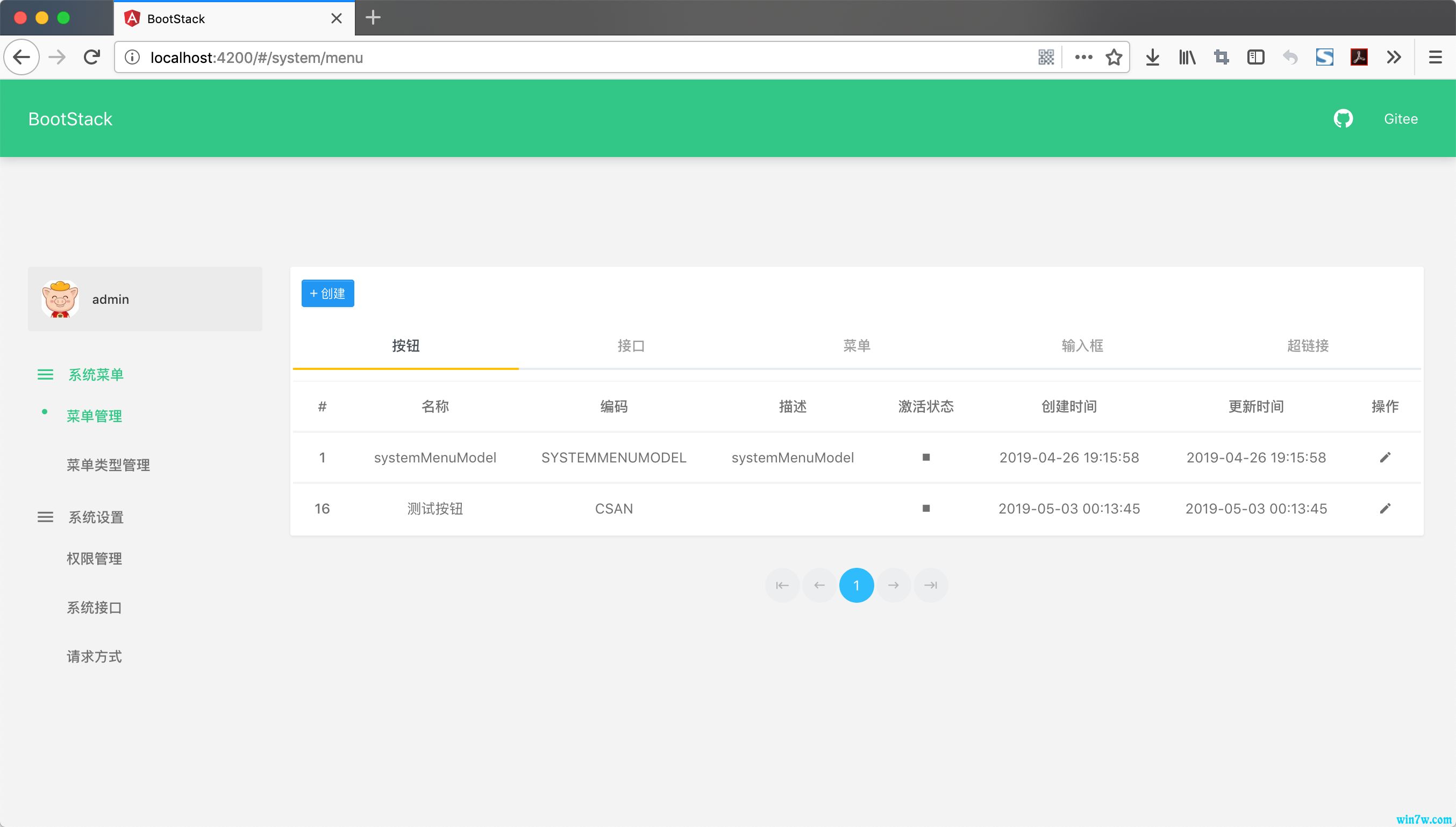Image resolution: width=1456 pixels, height=827 pixels.
Task: Click the screenshot crop icon
Action: click(x=1221, y=57)
